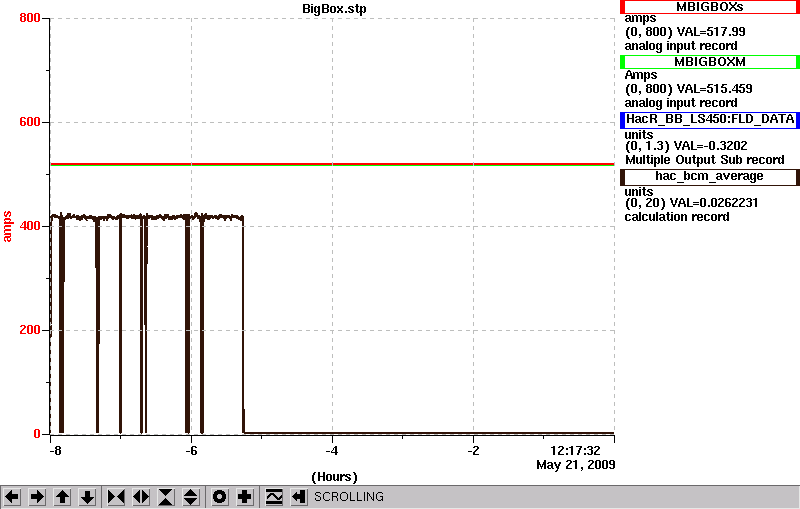This screenshot has height=509, width=800.
Task: Click the 200 y-axis tick label
Action: point(30,330)
